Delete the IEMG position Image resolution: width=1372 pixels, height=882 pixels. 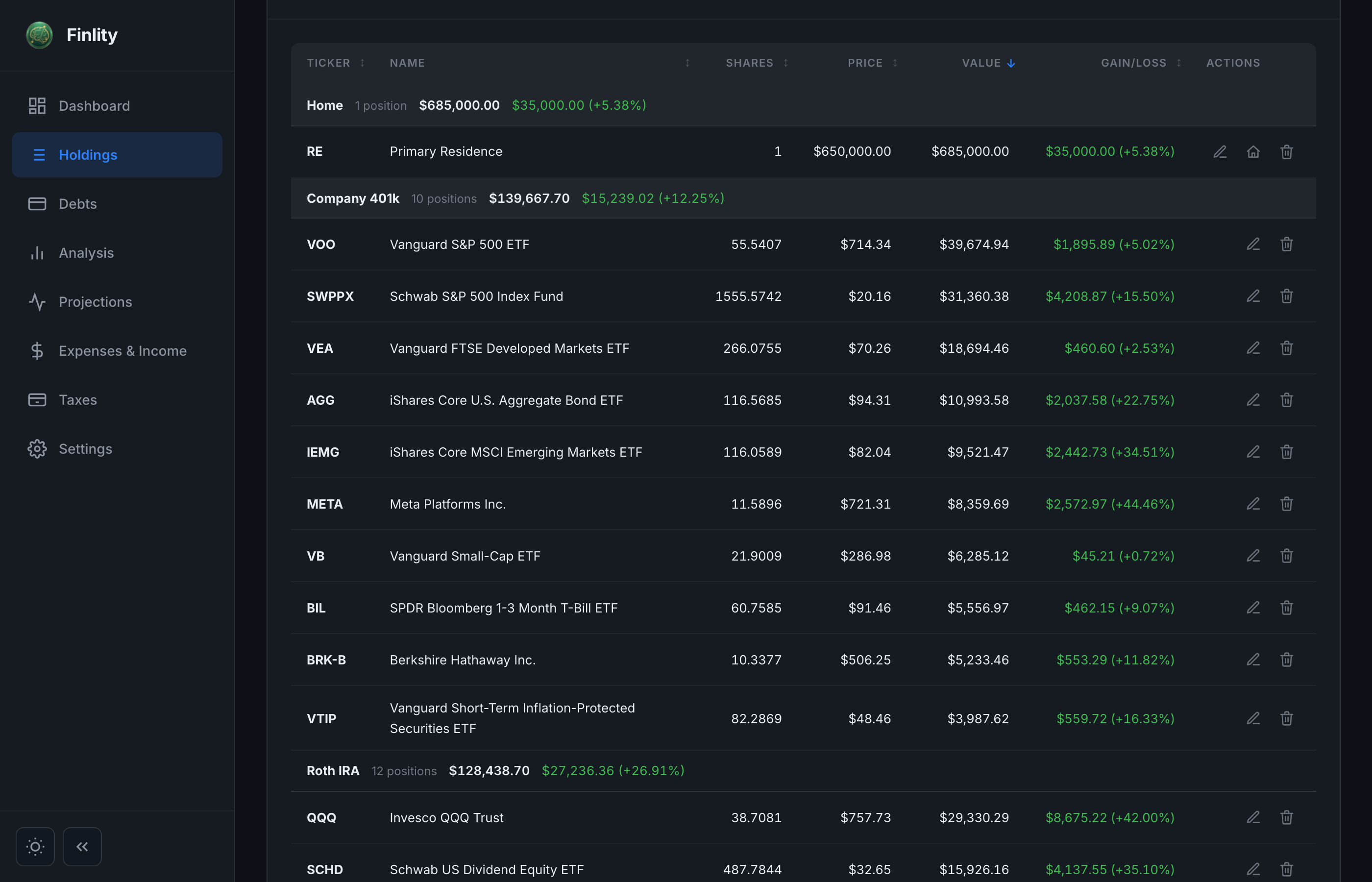[x=1286, y=452]
